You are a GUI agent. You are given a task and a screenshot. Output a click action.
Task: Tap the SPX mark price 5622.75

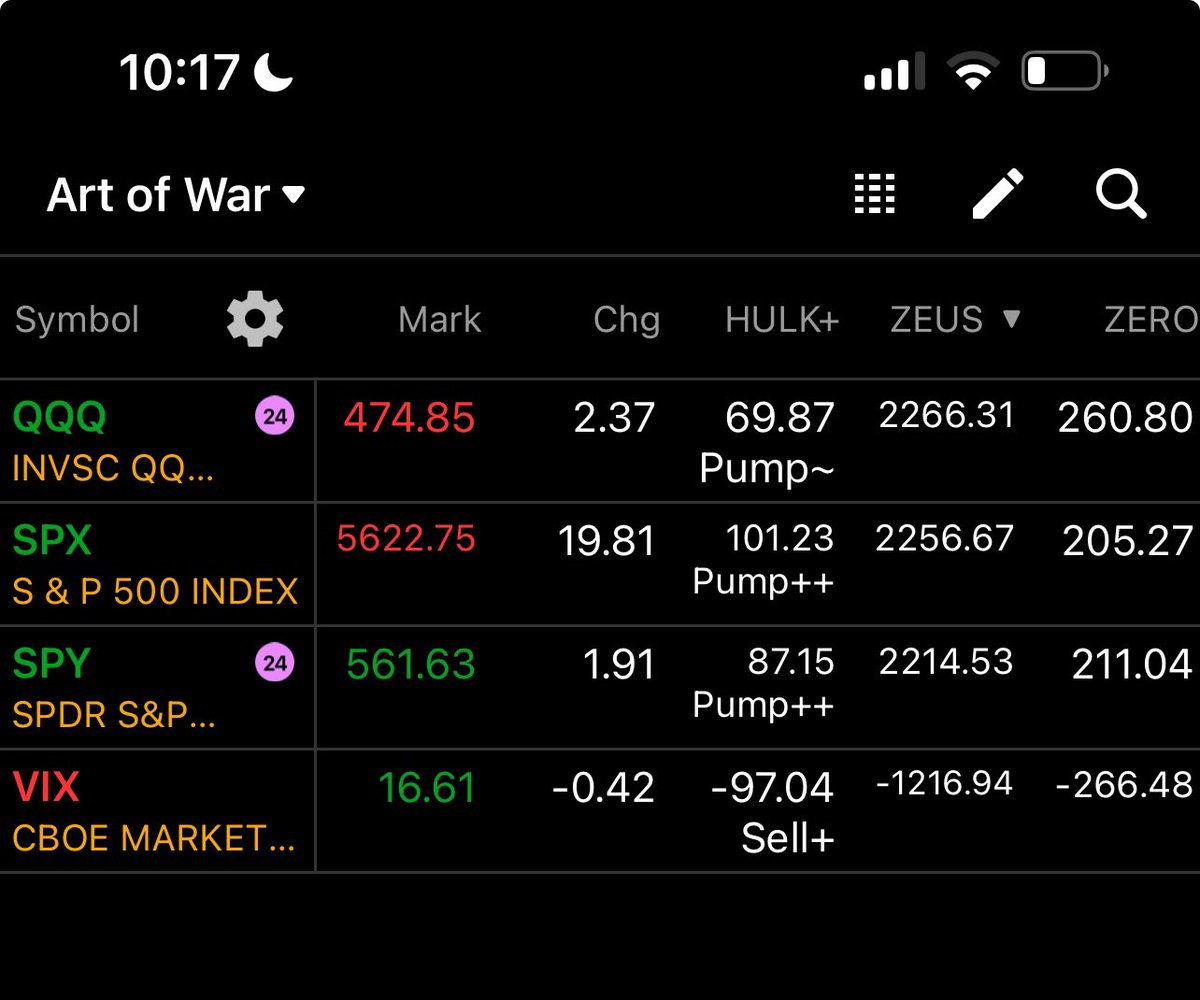tap(406, 539)
